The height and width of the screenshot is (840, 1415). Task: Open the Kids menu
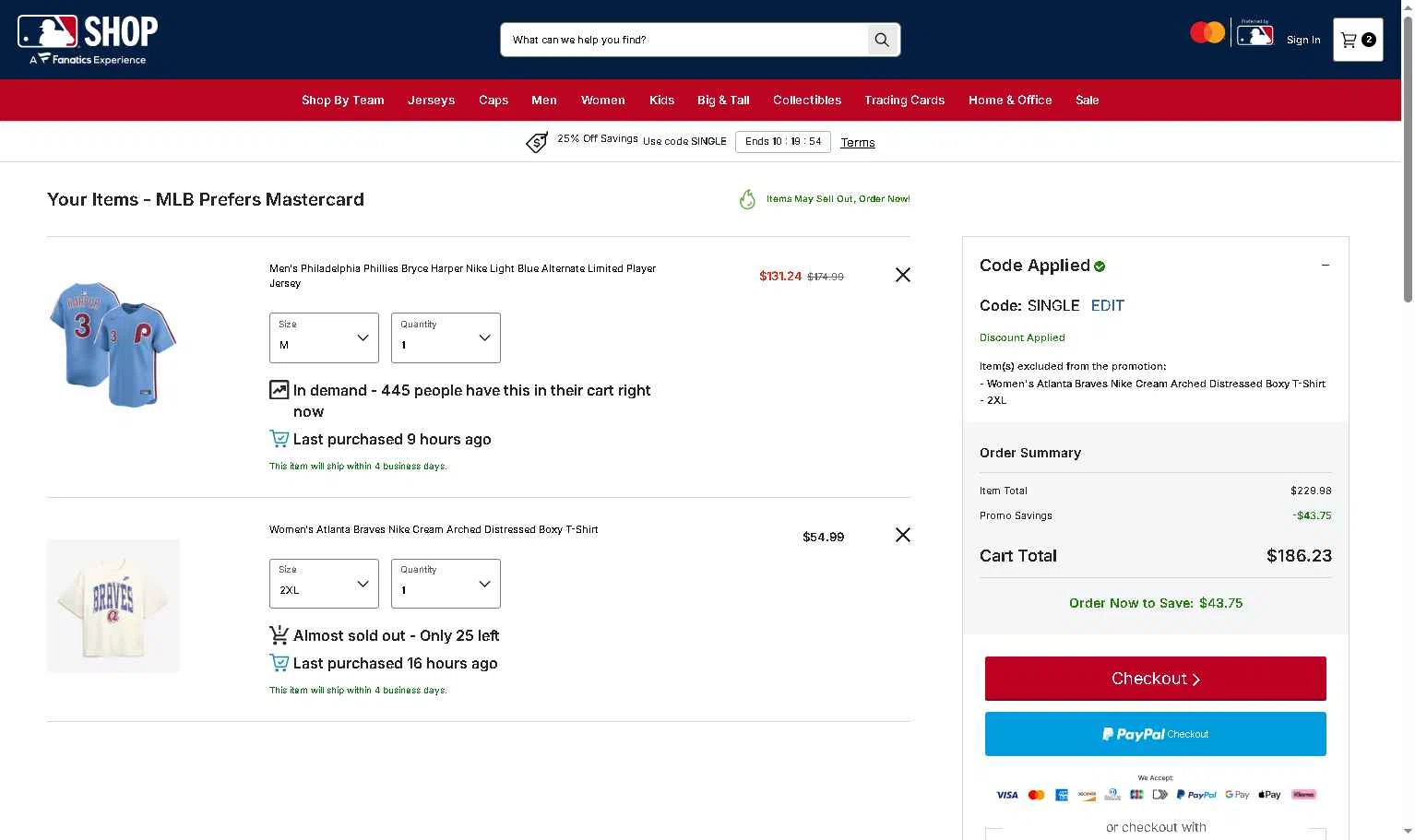(661, 101)
